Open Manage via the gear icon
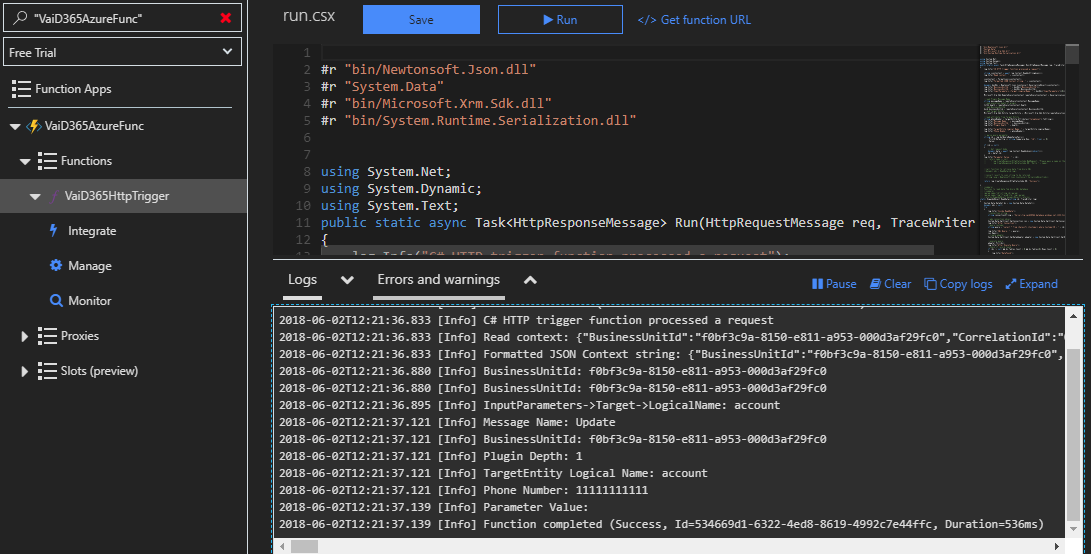Screen dimensions: 1091x554 coord(56,265)
